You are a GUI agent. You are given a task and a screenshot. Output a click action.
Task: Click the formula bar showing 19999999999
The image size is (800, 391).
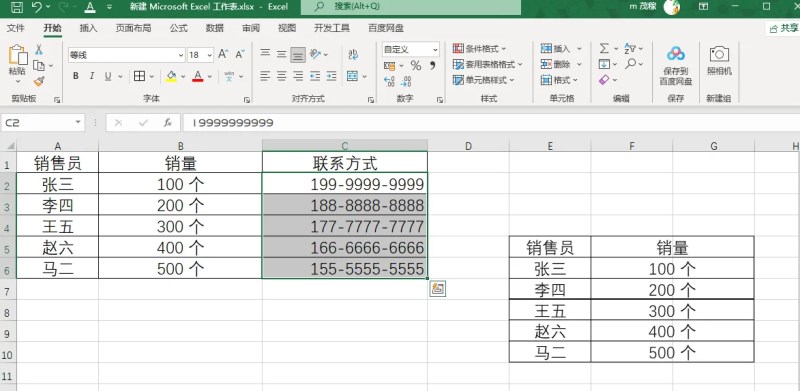(491, 123)
